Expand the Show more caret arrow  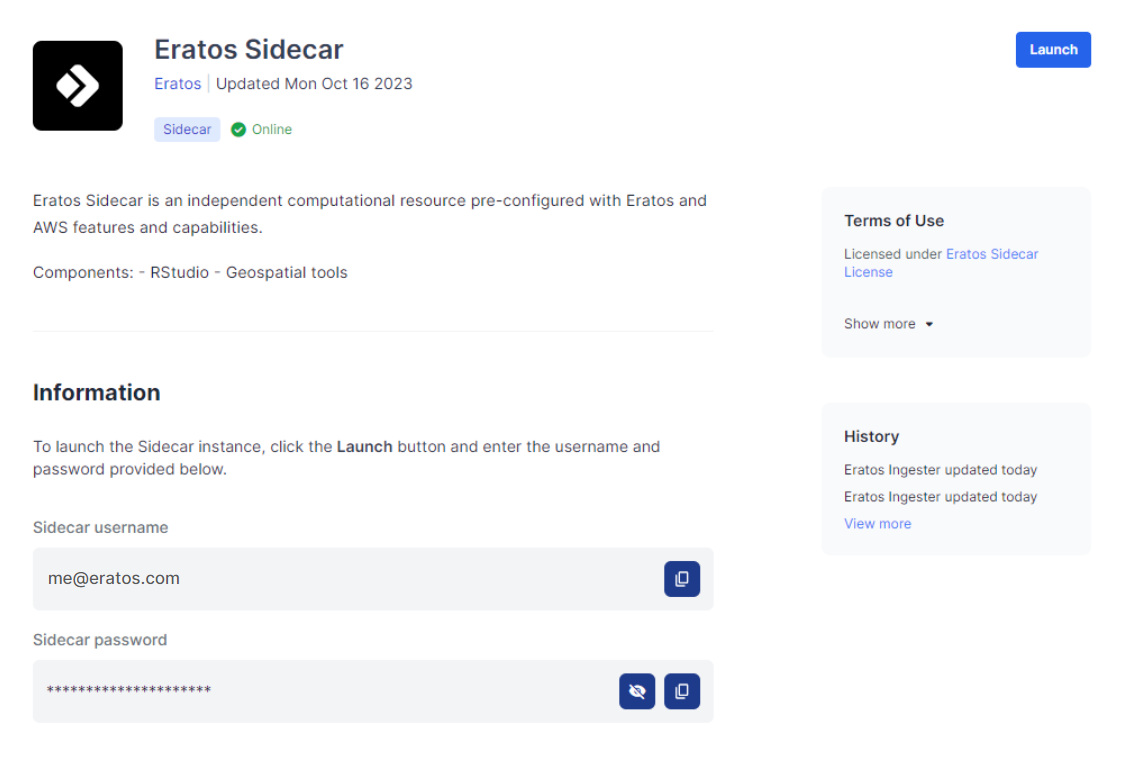click(929, 324)
